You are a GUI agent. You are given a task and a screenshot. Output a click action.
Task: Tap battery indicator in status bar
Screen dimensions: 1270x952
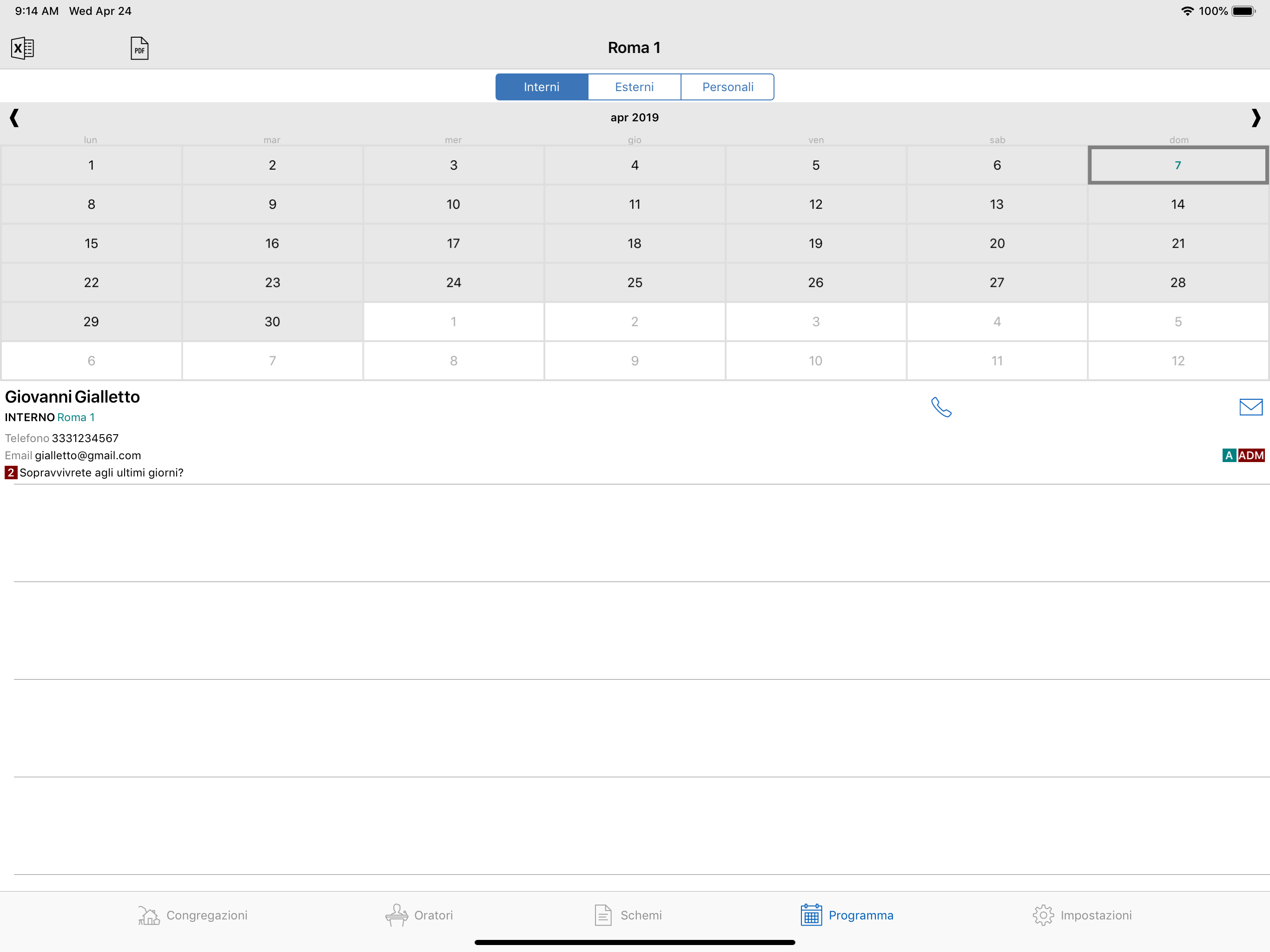point(1244,11)
